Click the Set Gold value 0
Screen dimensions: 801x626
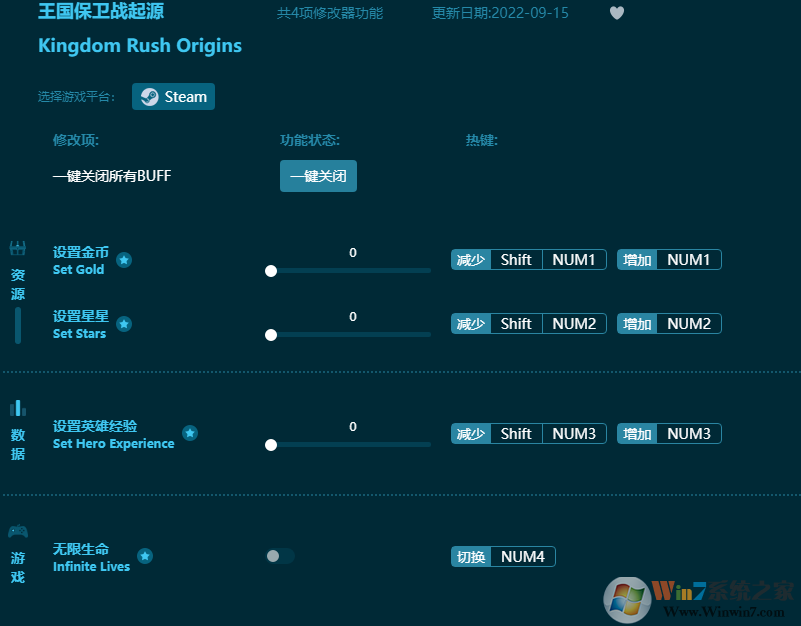[x=352, y=252]
